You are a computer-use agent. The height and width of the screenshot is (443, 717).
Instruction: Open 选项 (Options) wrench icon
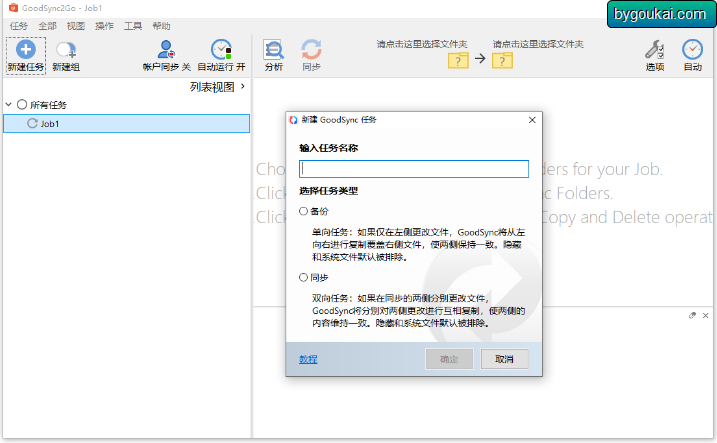pyautogui.click(x=654, y=49)
